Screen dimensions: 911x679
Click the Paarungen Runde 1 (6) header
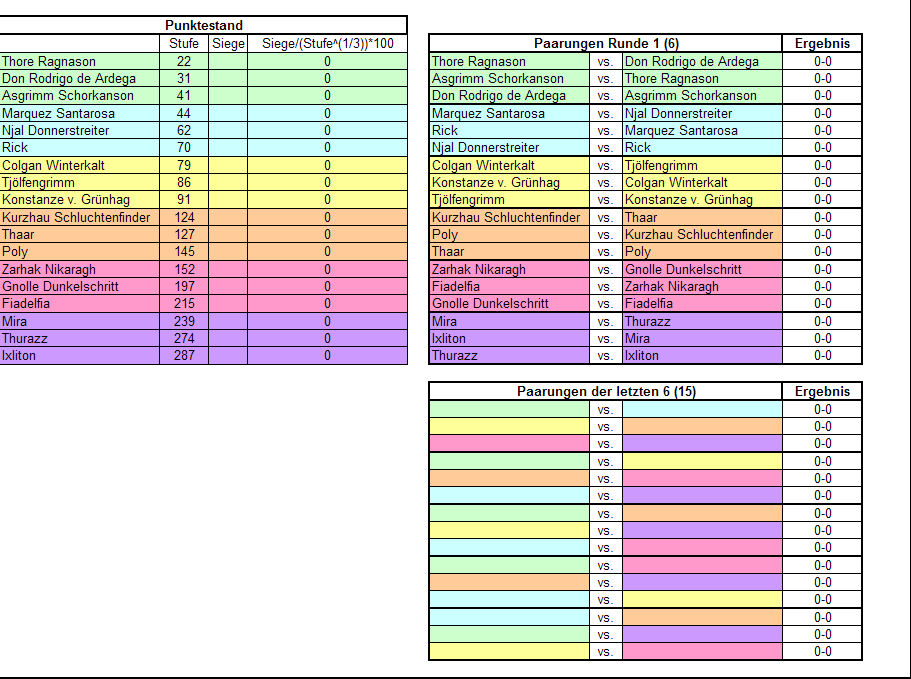(605, 43)
